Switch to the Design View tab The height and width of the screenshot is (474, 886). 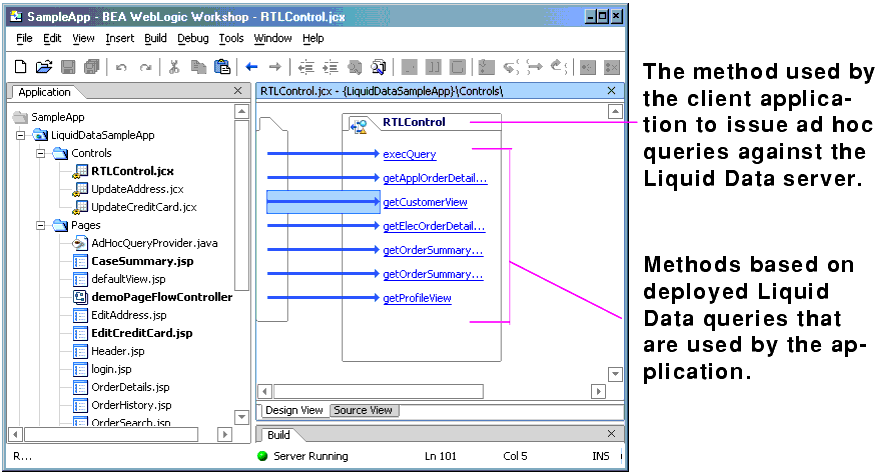coord(294,411)
